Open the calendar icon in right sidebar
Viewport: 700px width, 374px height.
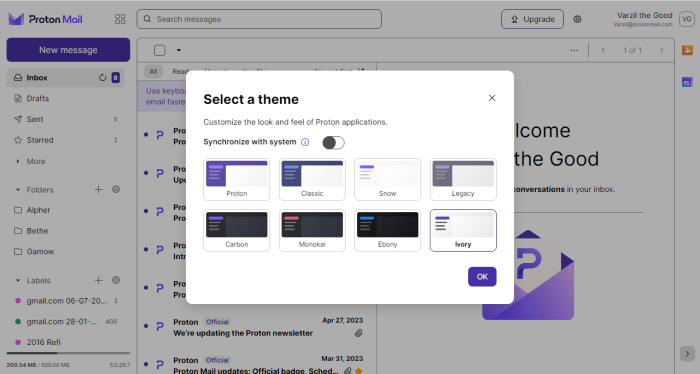[687, 82]
